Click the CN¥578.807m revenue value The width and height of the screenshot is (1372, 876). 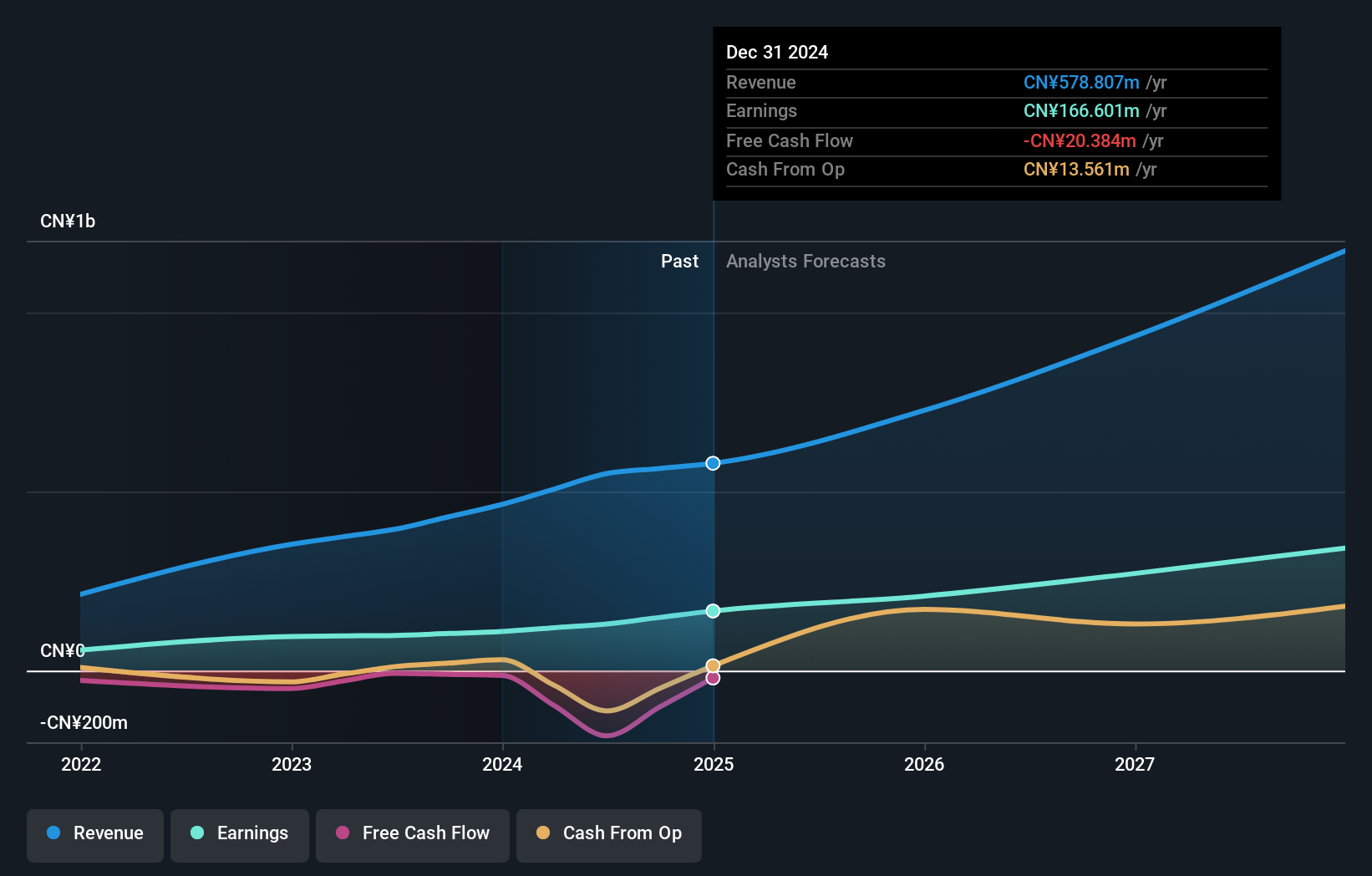click(1082, 82)
